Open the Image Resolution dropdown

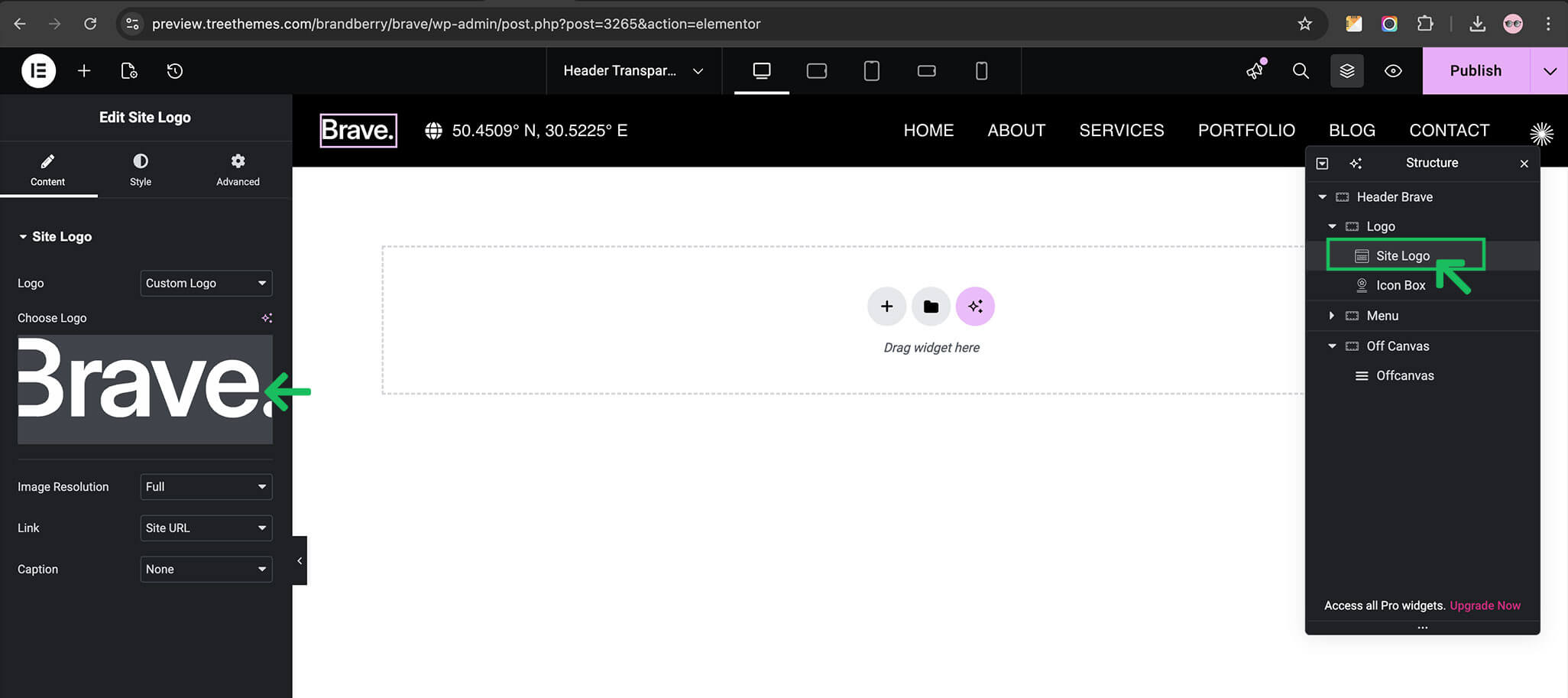pyautogui.click(x=206, y=487)
